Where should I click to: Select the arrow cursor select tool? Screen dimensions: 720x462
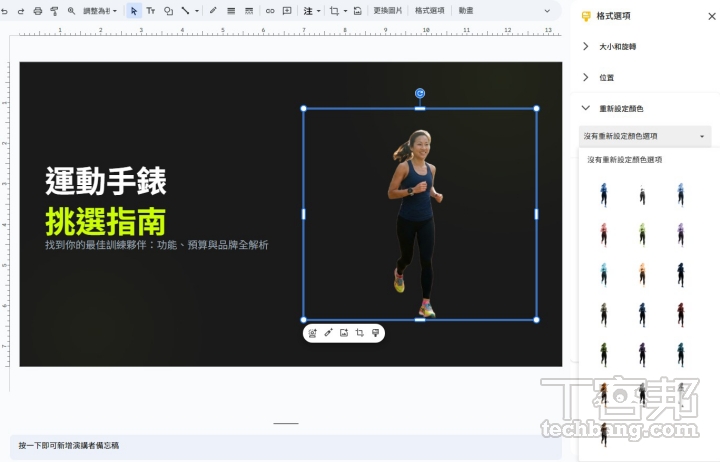(x=134, y=11)
